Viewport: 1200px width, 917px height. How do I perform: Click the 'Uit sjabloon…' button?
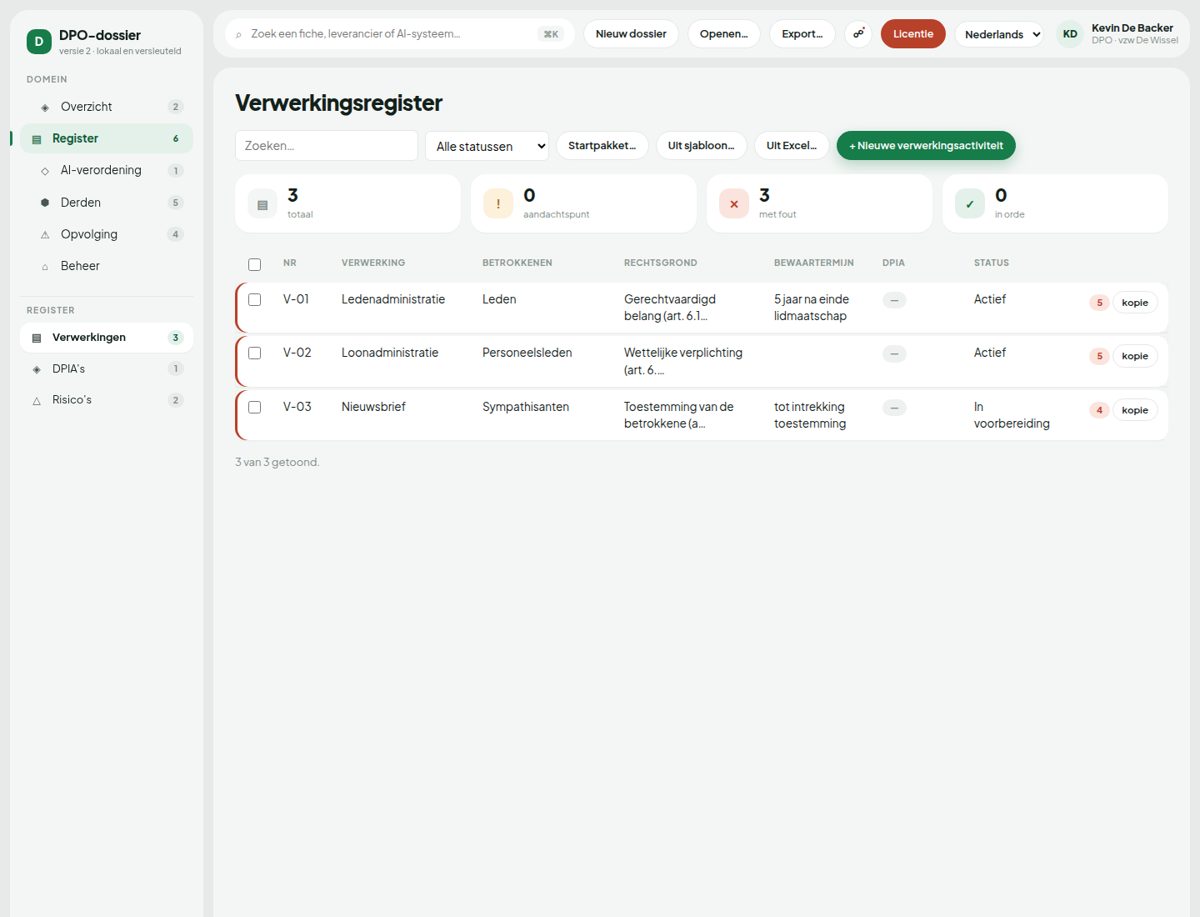701,146
